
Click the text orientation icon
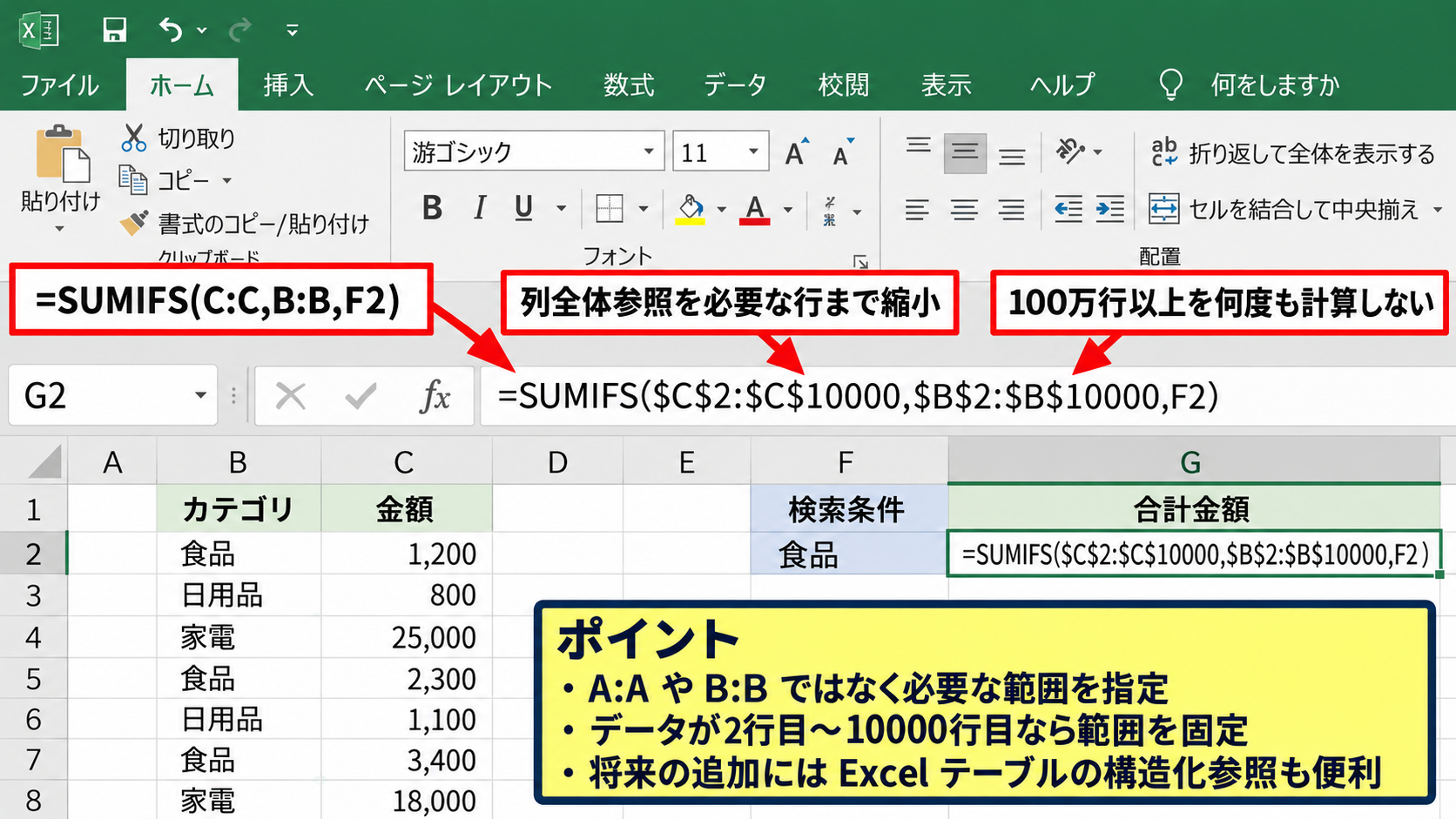click(x=1071, y=151)
